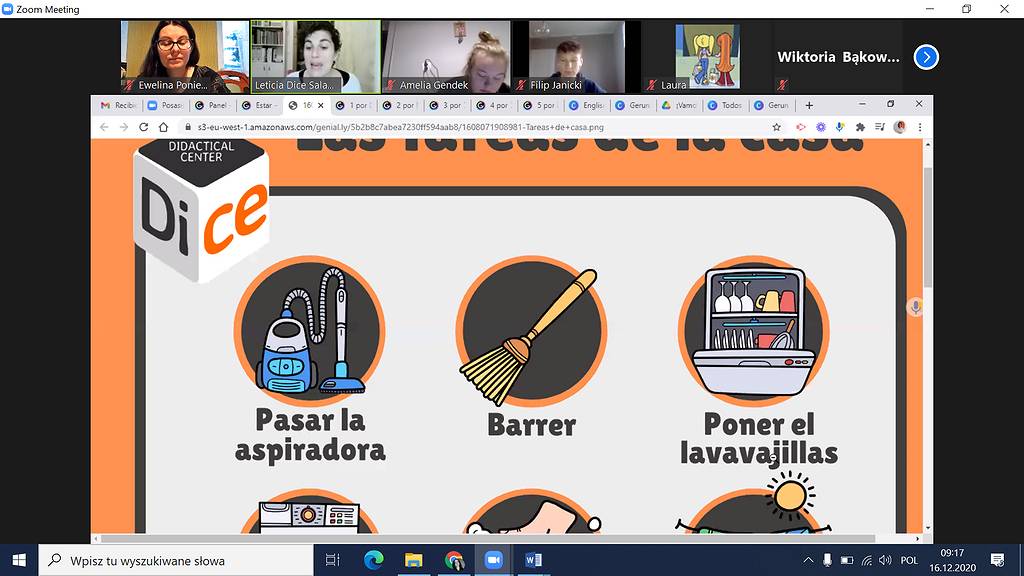The image size is (1024, 576).
Task: Select Laura's cartoon avatar thumbnail
Action: pos(708,56)
